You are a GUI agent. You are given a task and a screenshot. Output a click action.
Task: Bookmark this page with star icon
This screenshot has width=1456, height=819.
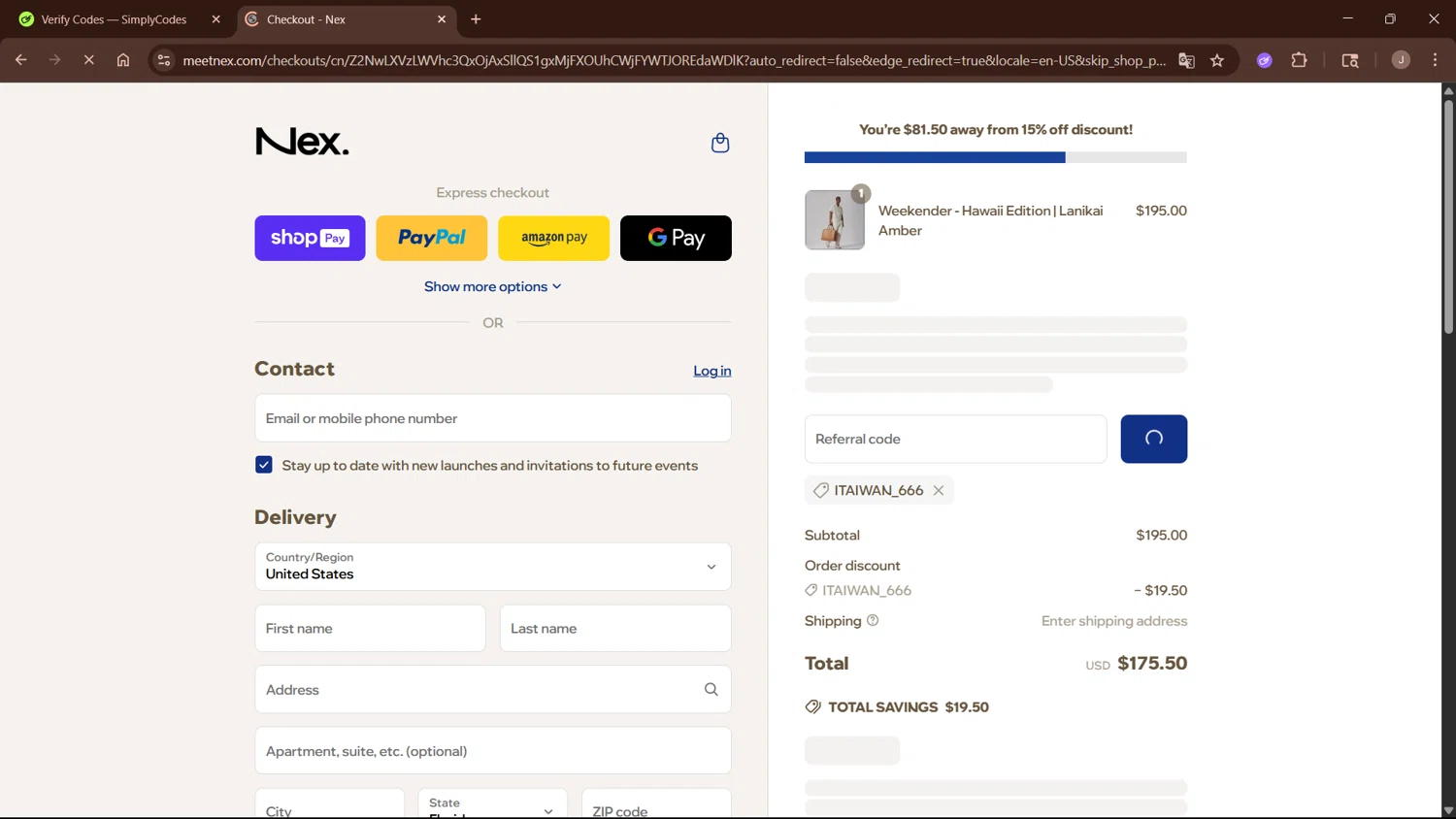click(1217, 60)
